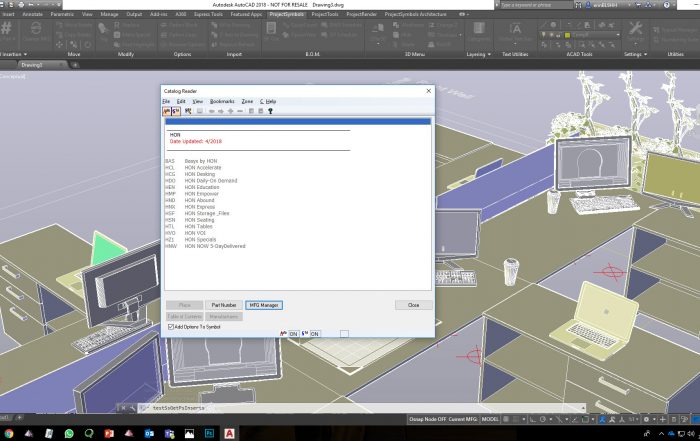
Task: Switch to the ProjectSymbols ribbon tab
Action: [x=286, y=14]
